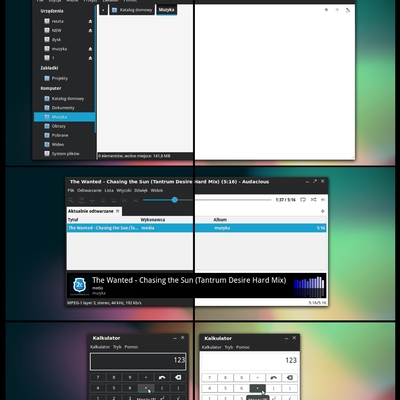The width and height of the screenshot is (400, 400).
Task: Click 7 key in dark calculator
Action: point(98,378)
